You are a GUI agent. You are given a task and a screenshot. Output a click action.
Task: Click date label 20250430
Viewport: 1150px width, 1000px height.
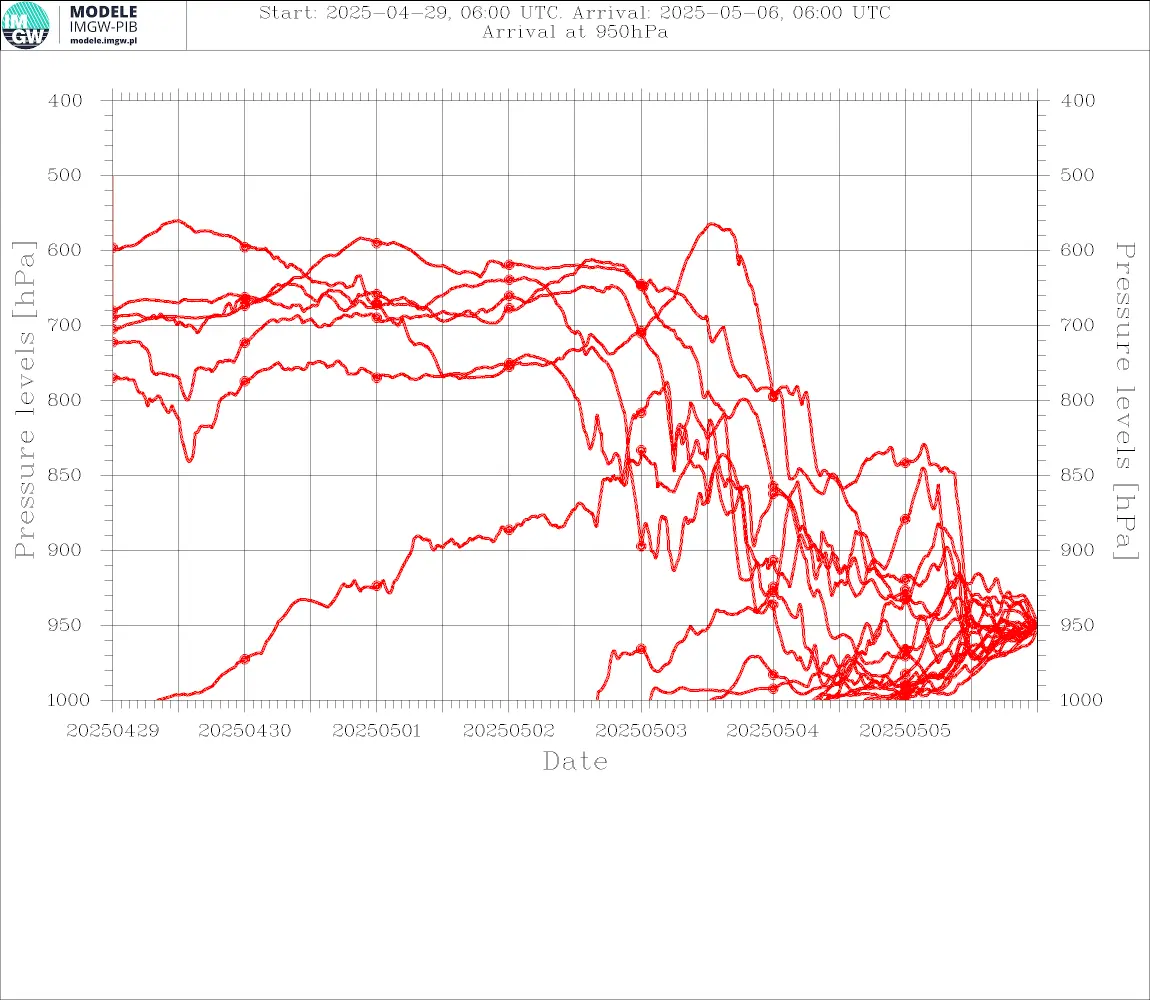tap(245, 731)
